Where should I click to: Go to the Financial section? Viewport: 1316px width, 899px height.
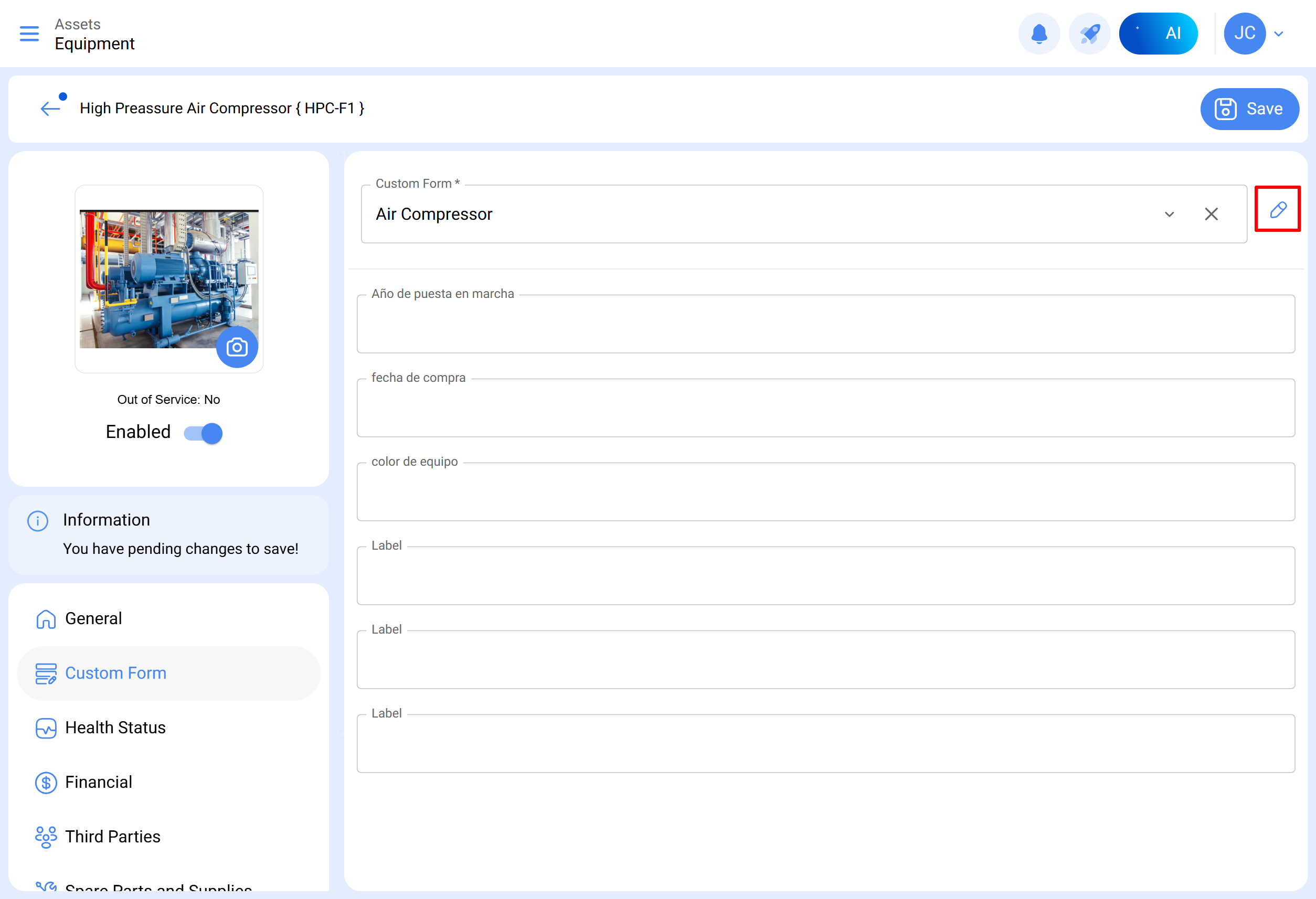click(99, 782)
